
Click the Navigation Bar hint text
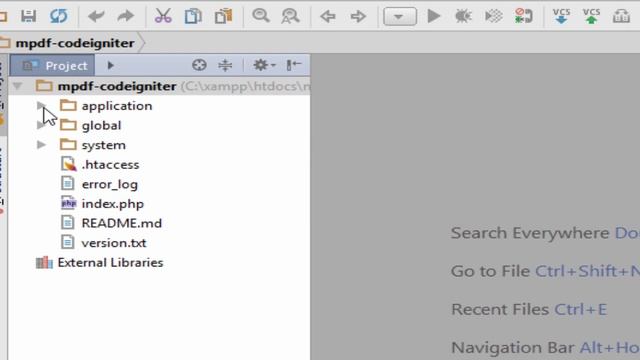(x=513, y=348)
